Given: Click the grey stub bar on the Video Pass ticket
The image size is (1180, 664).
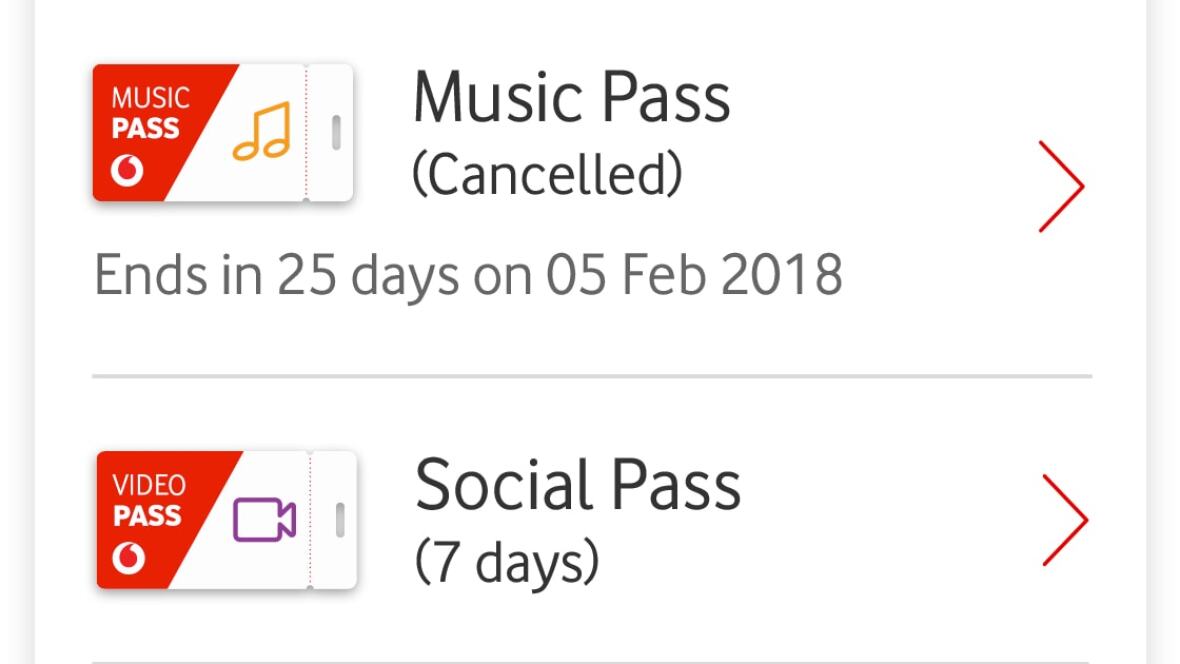Looking at the screenshot, I should [339, 519].
